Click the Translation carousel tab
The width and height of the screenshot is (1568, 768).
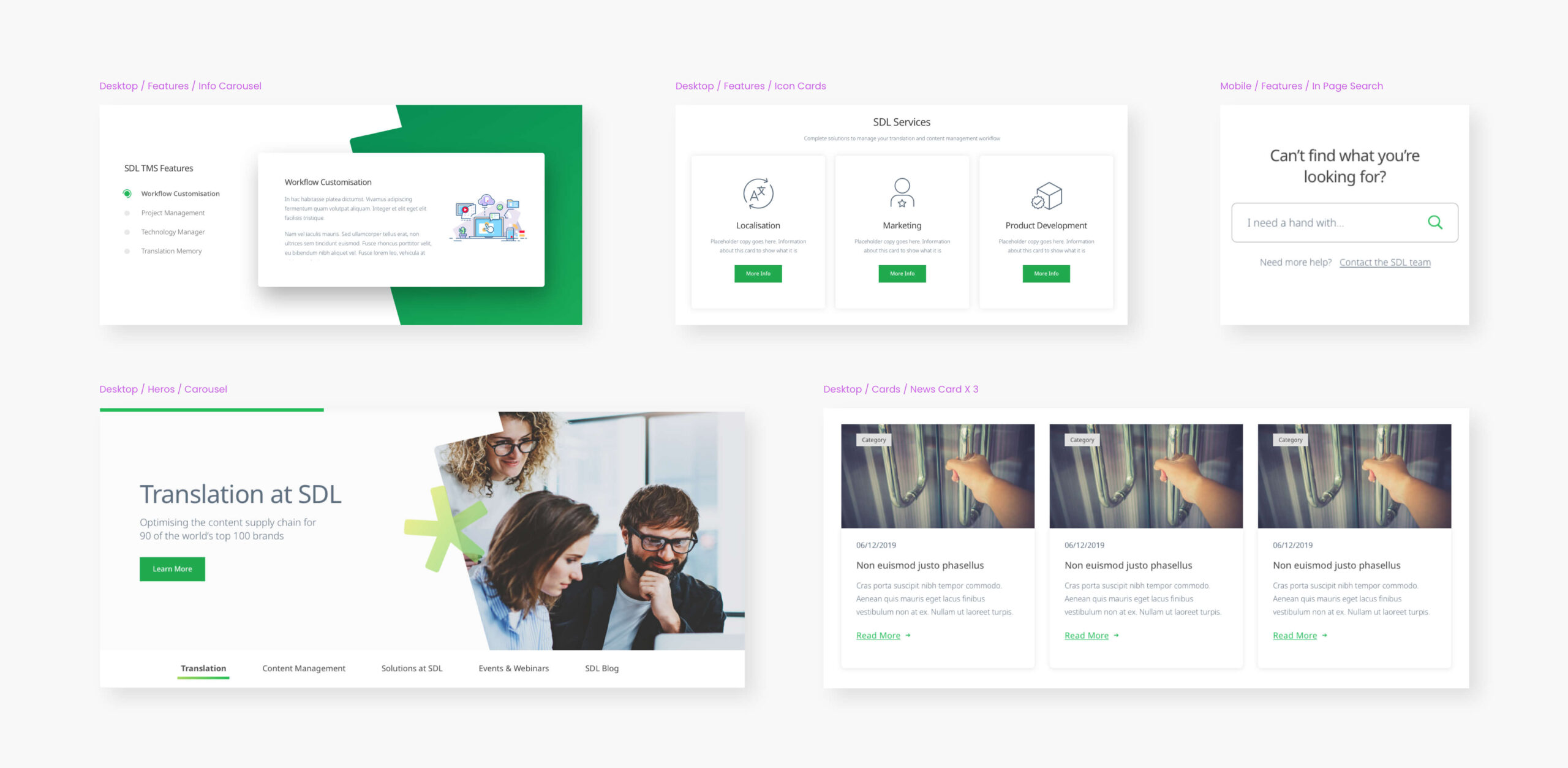203,668
